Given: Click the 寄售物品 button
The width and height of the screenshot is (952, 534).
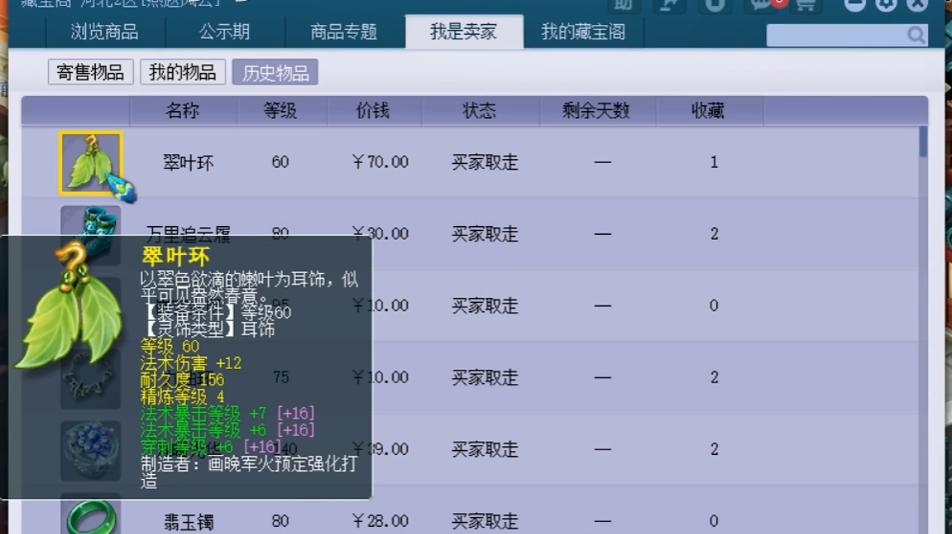Looking at the screenshot, I should click(x=91, y=72).
